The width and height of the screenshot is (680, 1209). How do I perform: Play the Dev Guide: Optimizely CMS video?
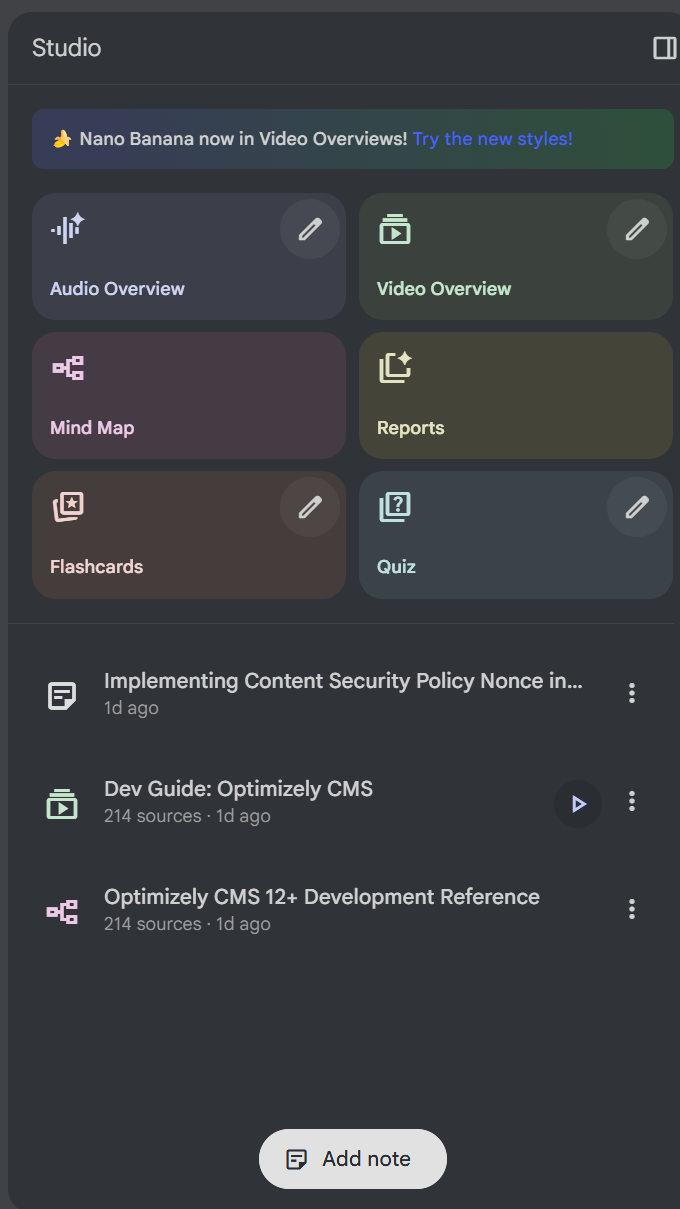point(578,804)
